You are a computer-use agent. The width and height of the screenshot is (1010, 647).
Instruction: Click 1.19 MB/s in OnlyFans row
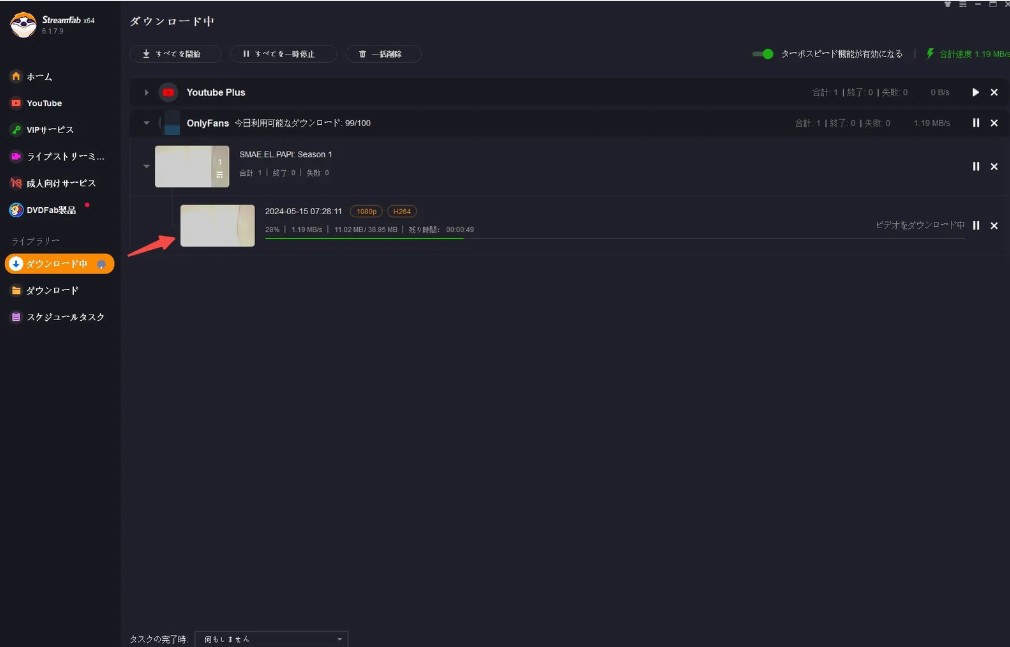click(931, 123)
